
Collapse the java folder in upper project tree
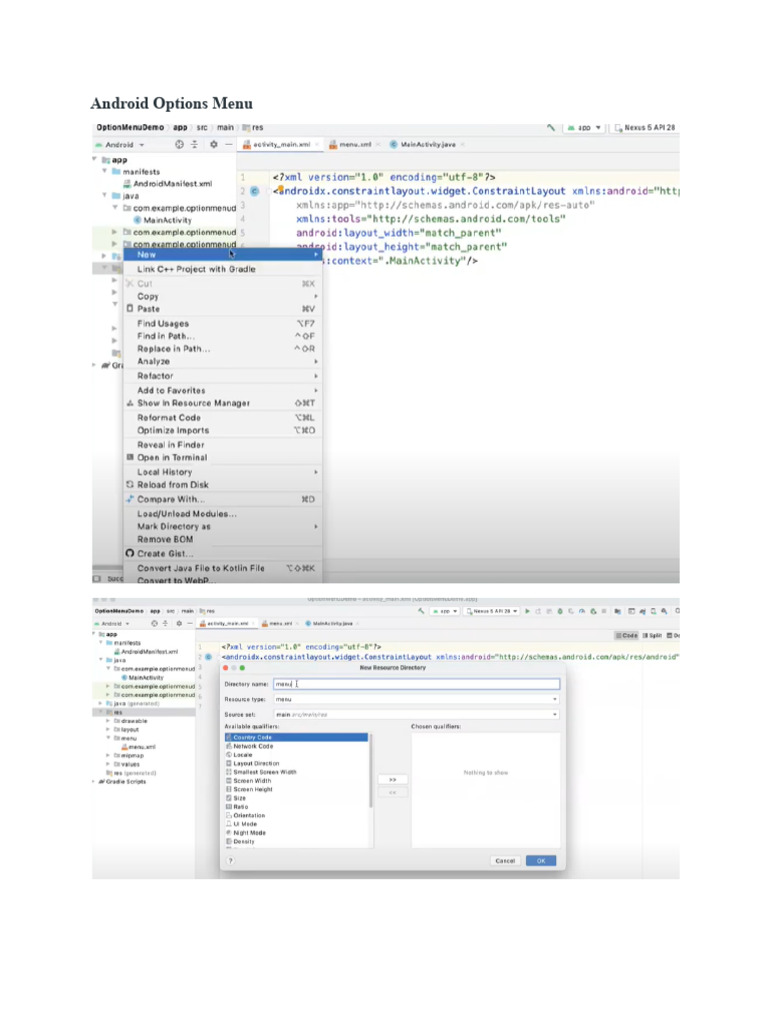(104, 195)
